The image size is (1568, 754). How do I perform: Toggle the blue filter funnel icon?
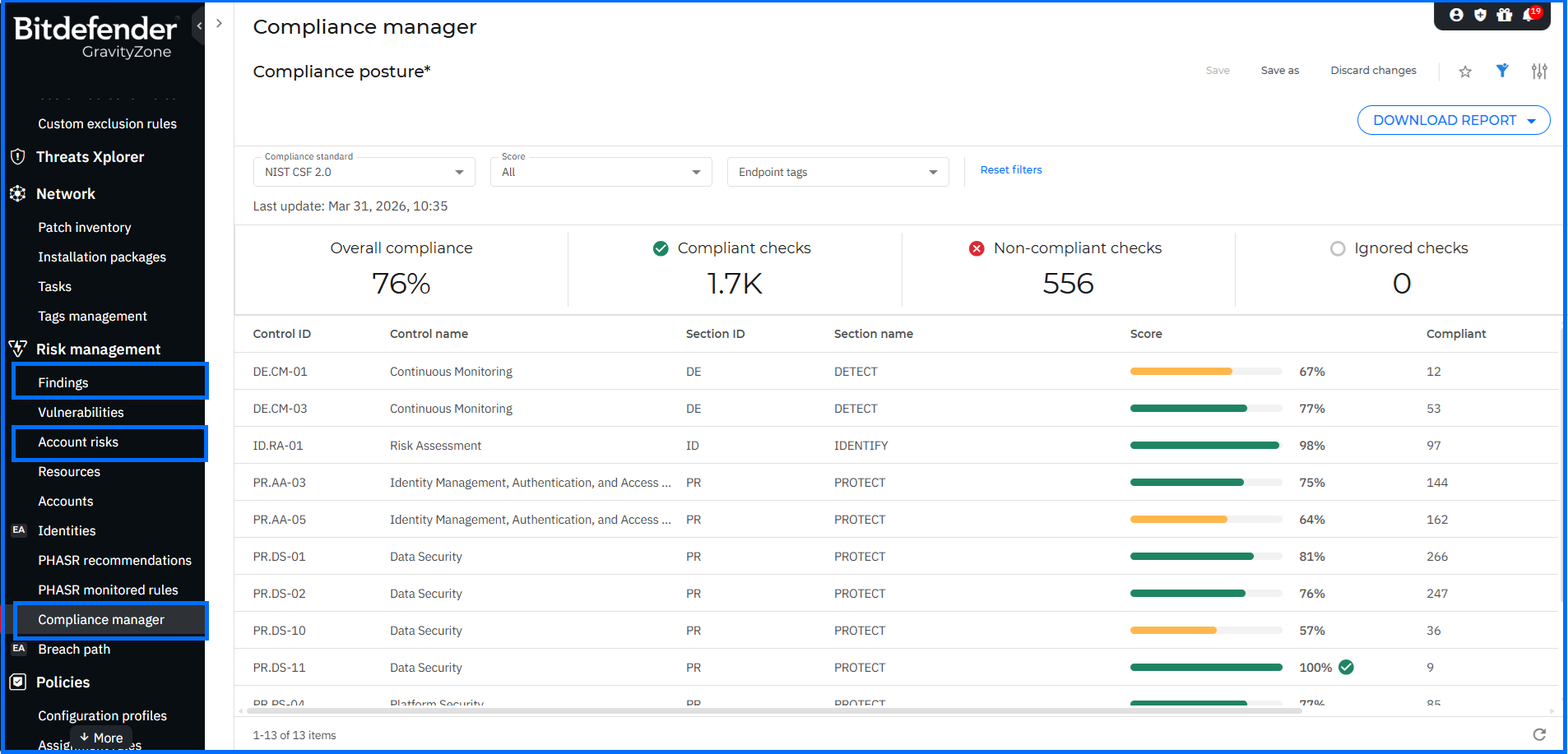point(1502,71)
